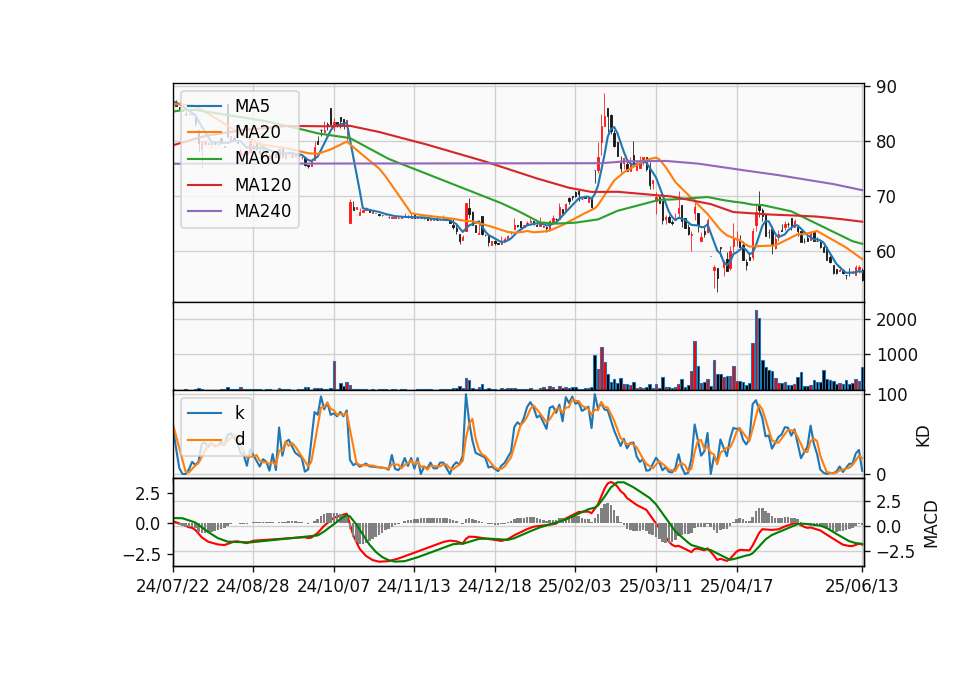Click the 24/12/18 date axis label
Viewport: 960px width, 690px height.
[x=495, y=586]
